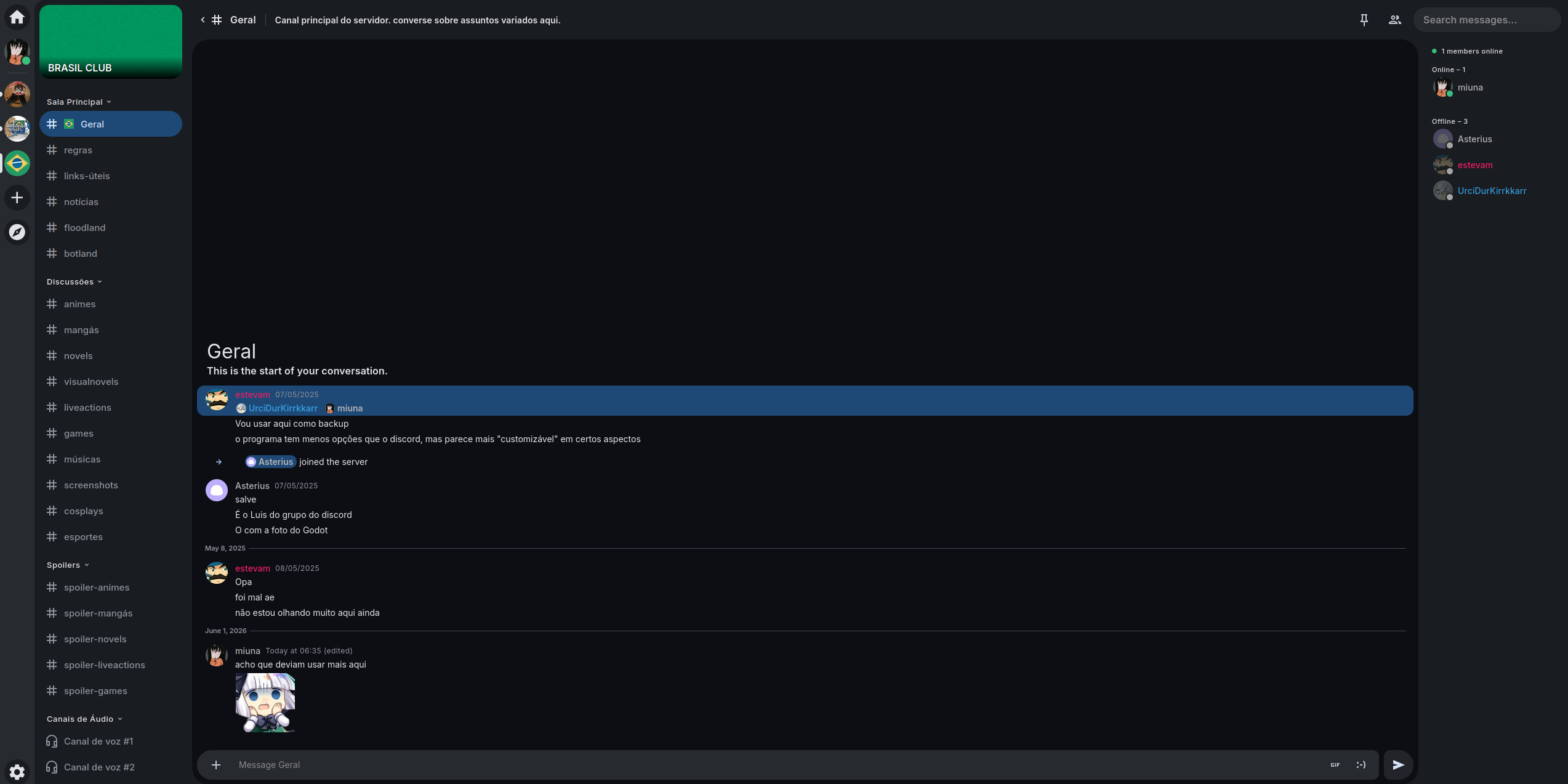Open emoji picker smiley

click(1361, 765)
